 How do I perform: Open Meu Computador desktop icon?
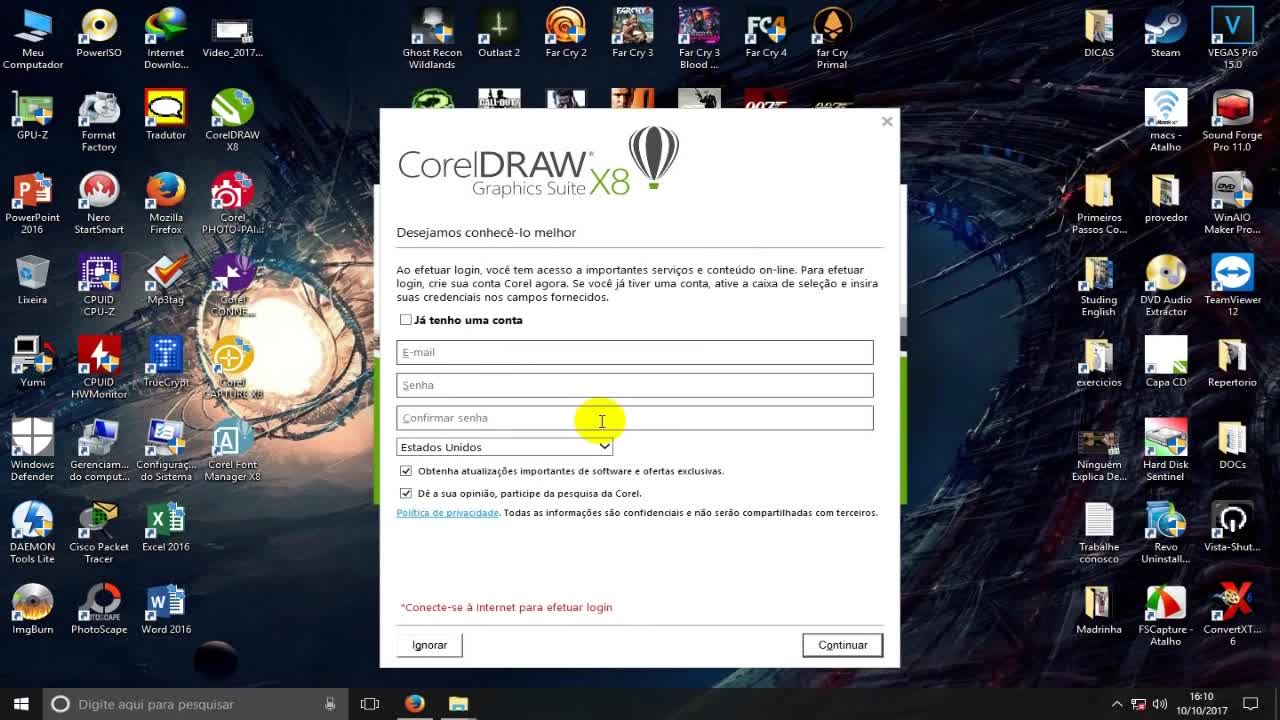(x=33, y=40)
